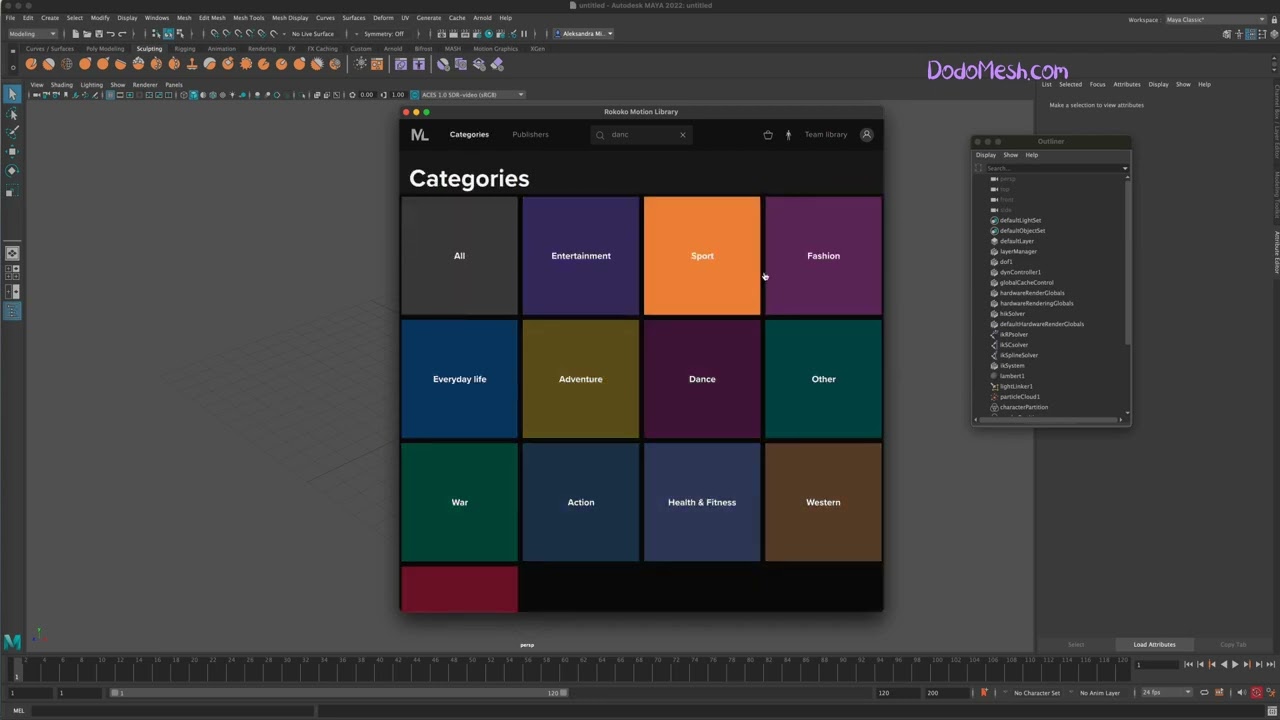1280x720 pixels.
Task: Open the No Character Set dropdown
Action: [x=1036, y=692]
